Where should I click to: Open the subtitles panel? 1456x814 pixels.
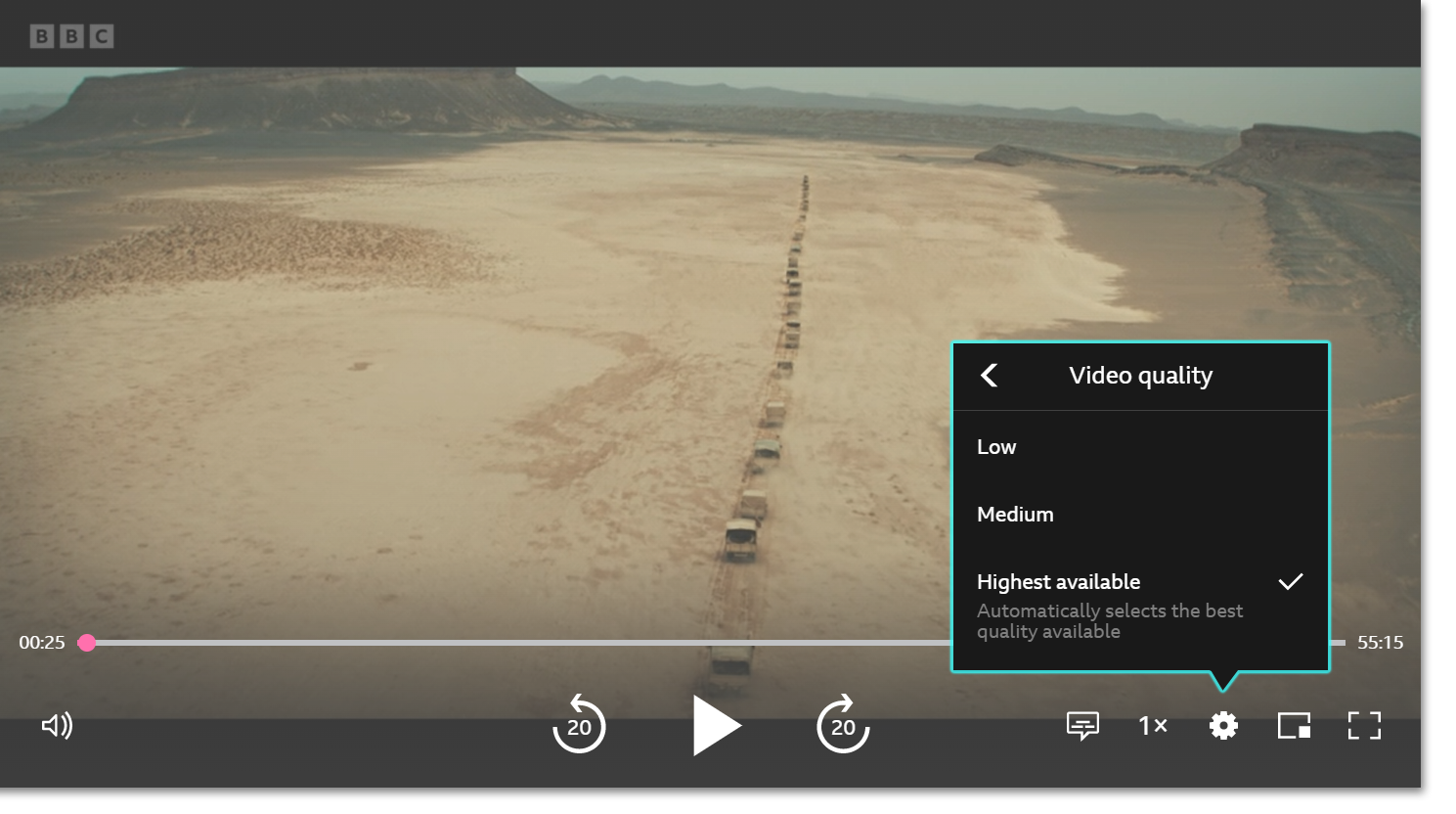click(1081, 726)
